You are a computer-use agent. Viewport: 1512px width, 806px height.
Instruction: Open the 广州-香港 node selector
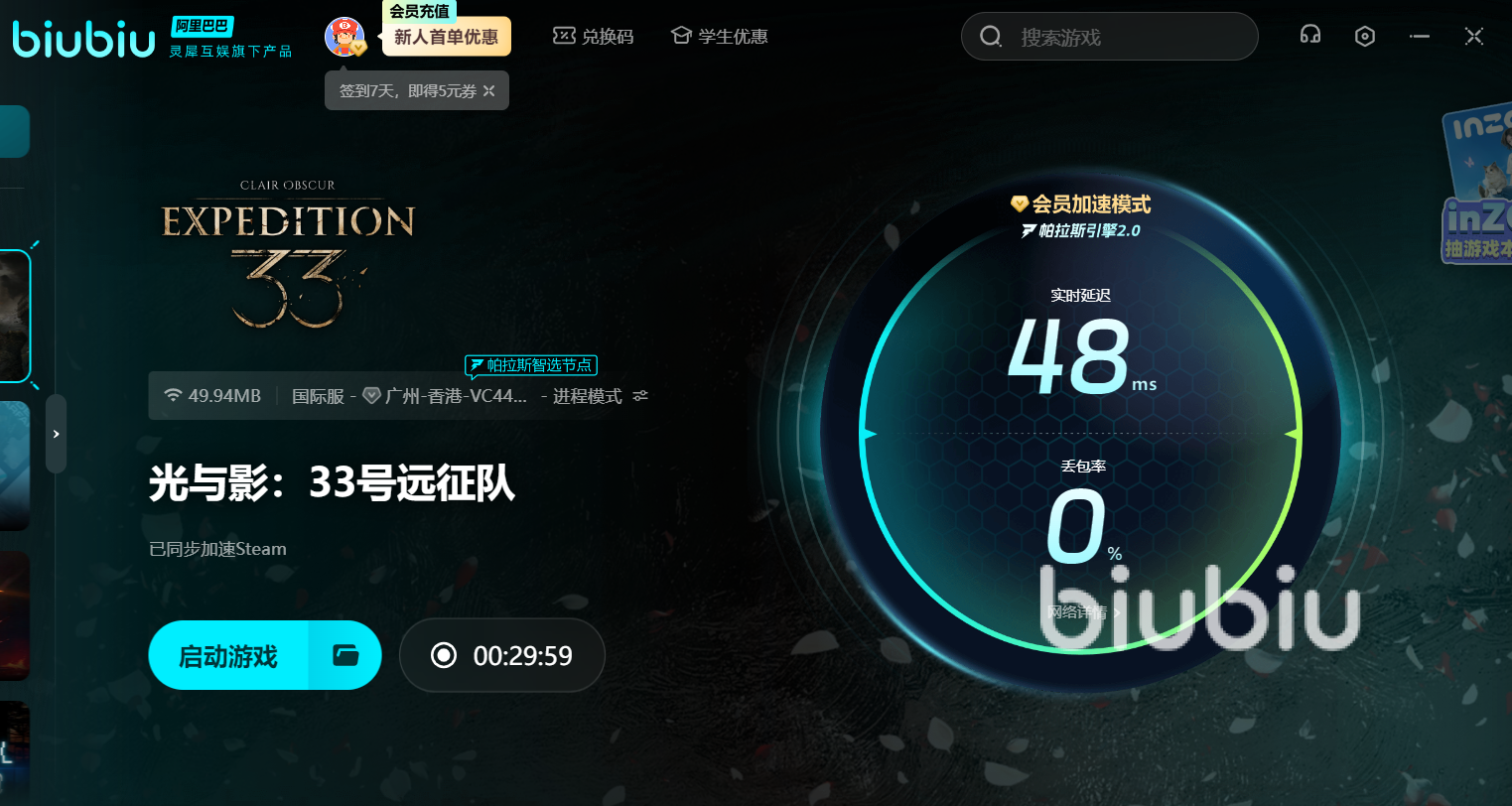click(445, 396)
